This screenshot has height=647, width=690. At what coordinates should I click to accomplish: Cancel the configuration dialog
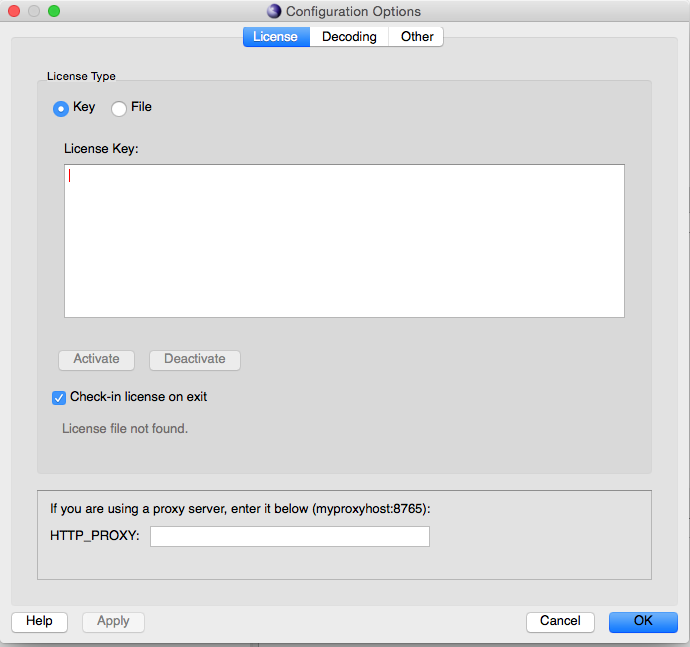click(x=560, y=621)
